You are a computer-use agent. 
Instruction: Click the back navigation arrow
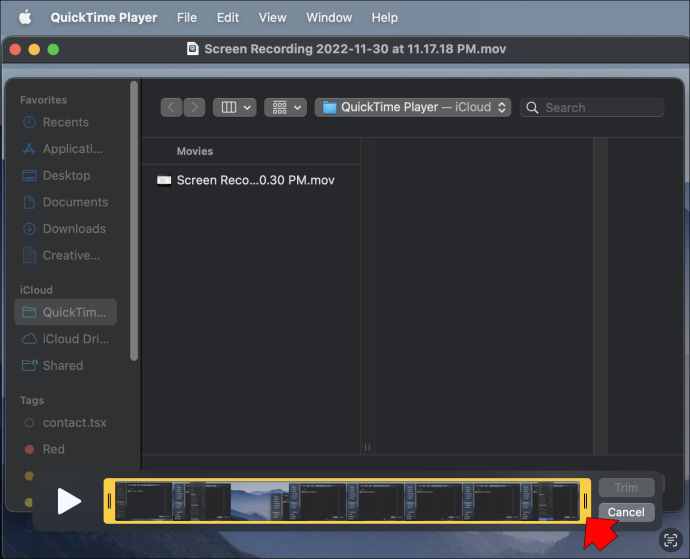point(171,107)
